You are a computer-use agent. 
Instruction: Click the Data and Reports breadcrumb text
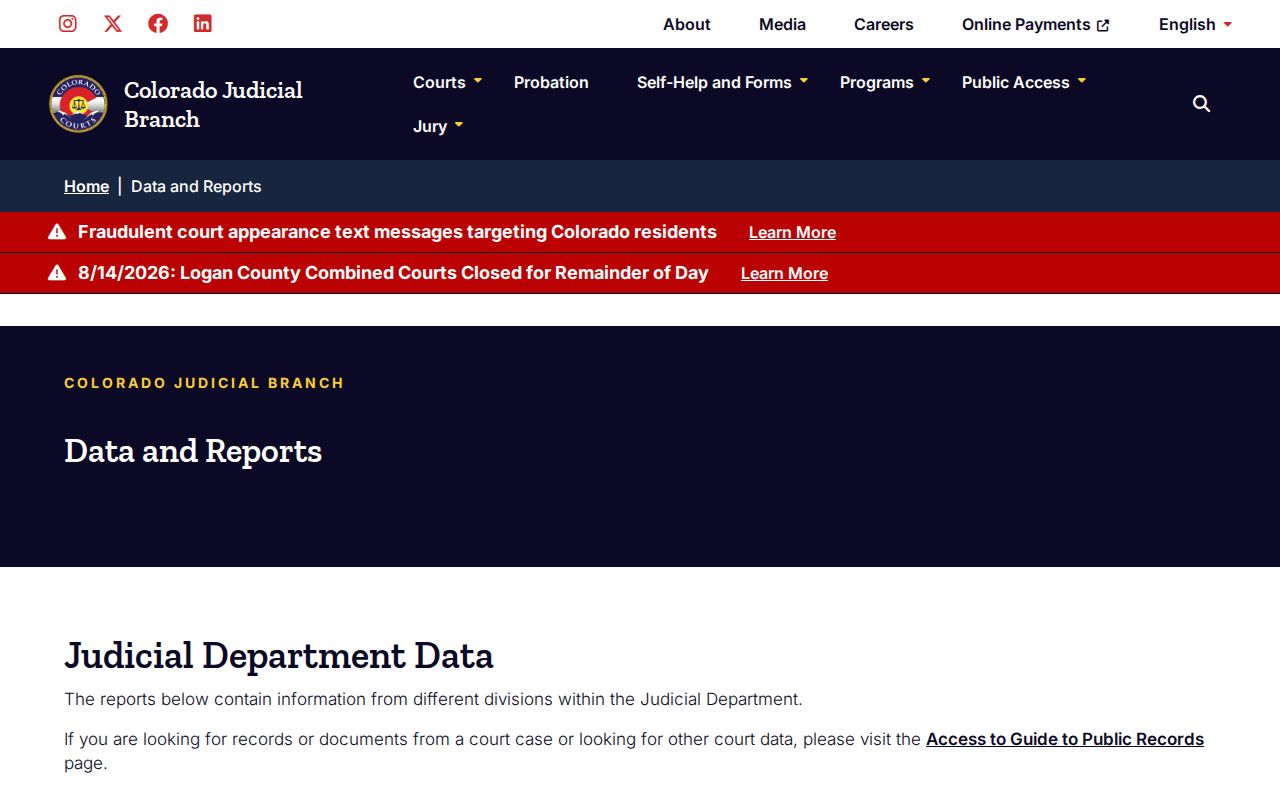tap(196, 186)
